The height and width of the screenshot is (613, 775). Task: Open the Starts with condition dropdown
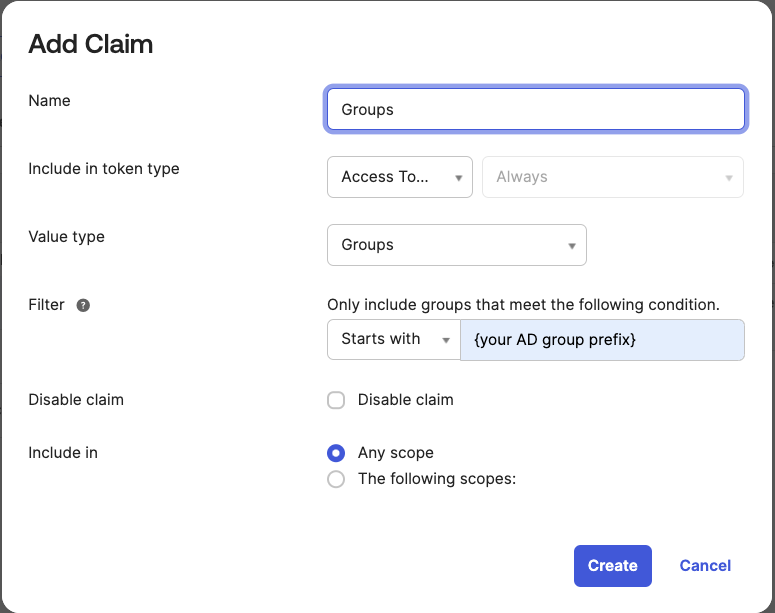[x=392, y=339]
